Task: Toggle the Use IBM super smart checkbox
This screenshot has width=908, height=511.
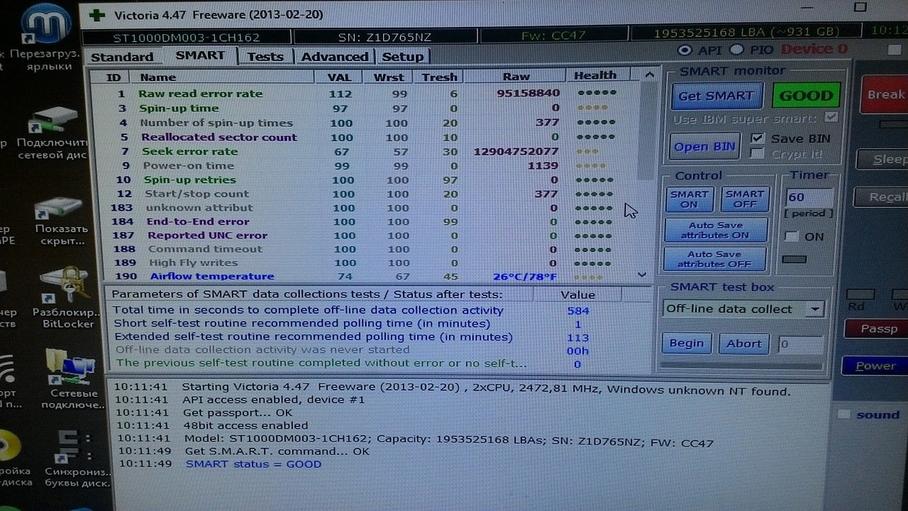Action: point(832,118)
